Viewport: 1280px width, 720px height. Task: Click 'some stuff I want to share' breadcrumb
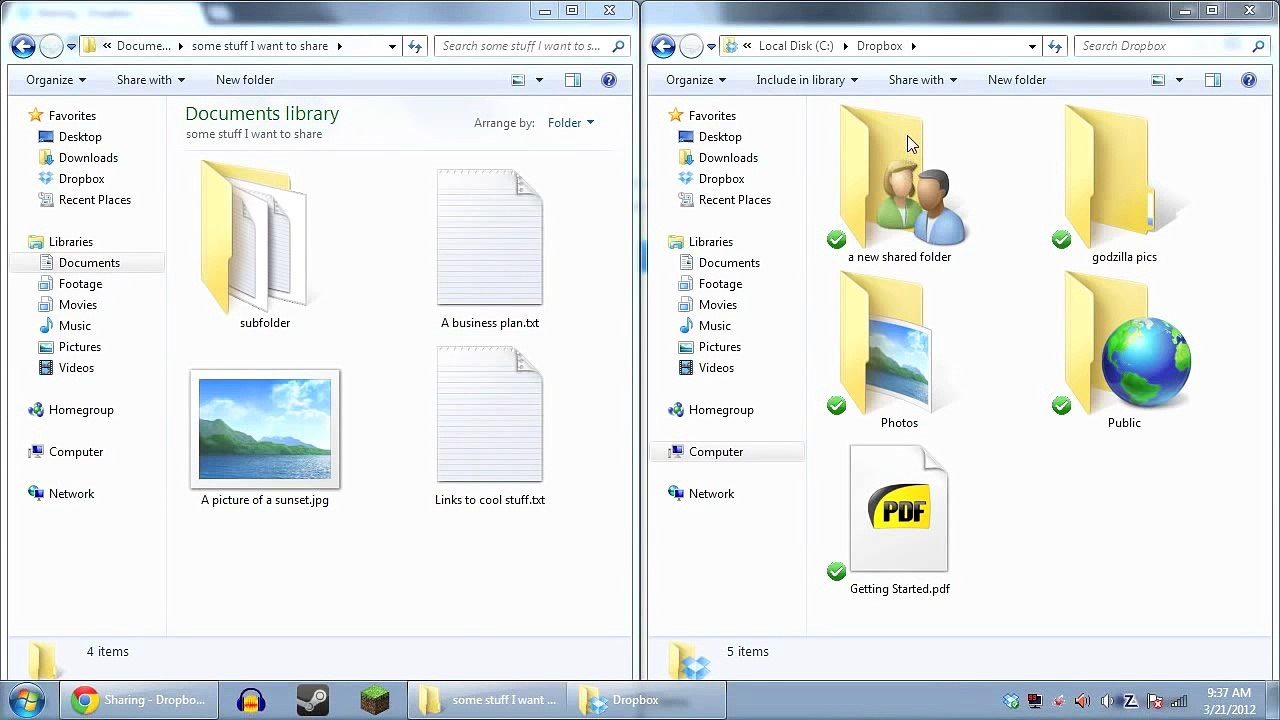tap(260, 46)
